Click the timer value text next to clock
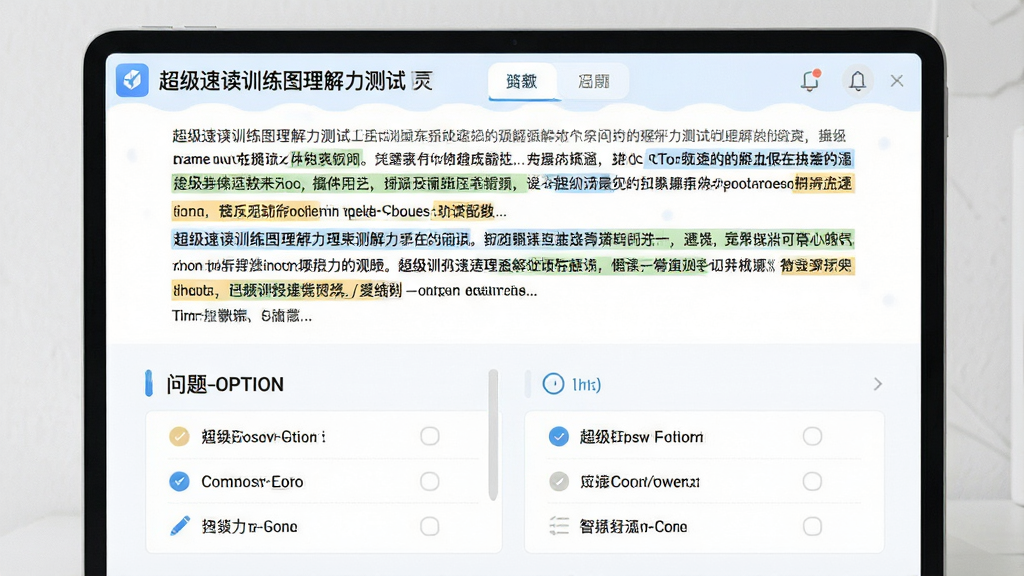The width and height of the screenshot is (1024, 576). click(586, 385)
